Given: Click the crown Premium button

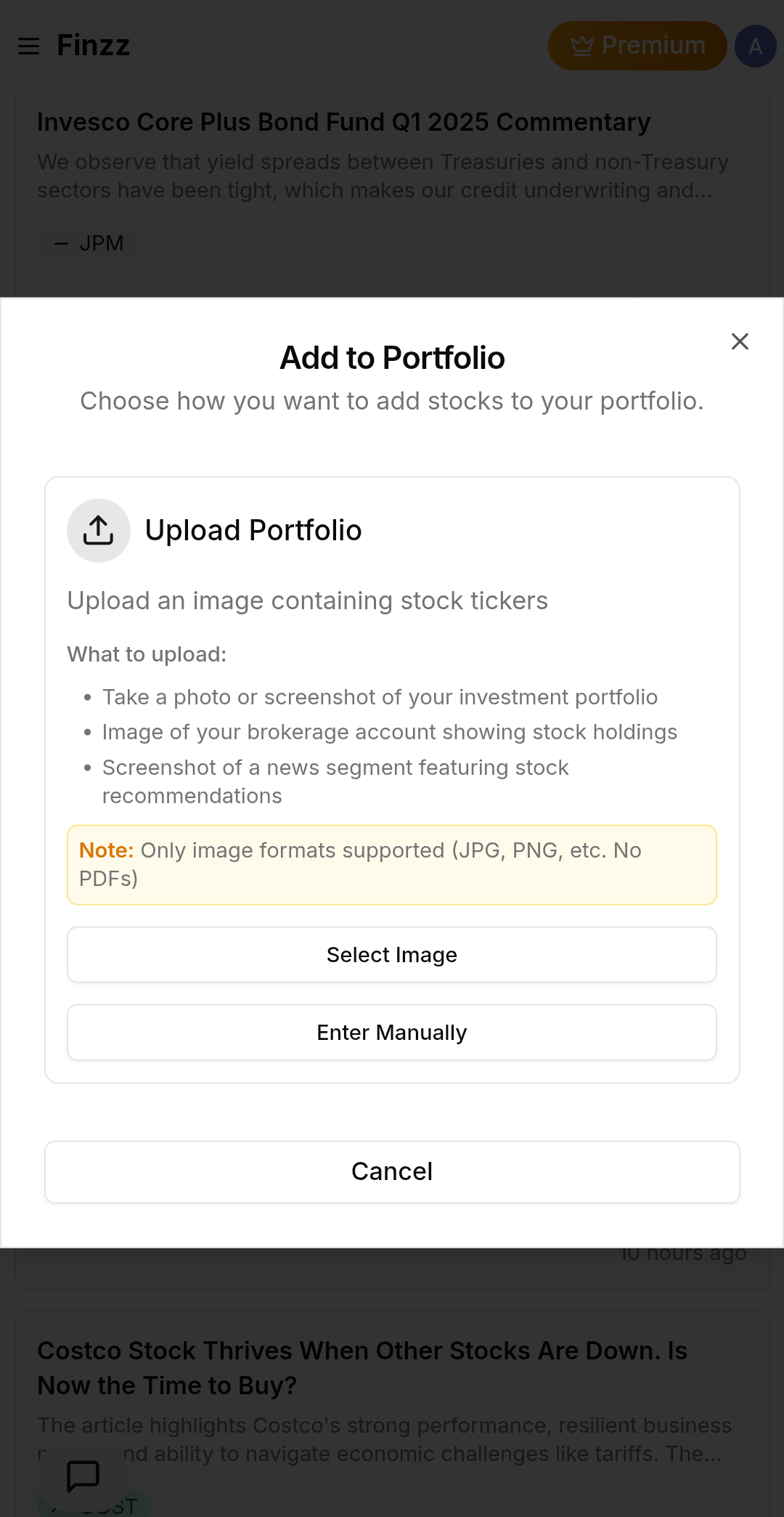Looking at the screenshot, I should [x=637, y=46].
